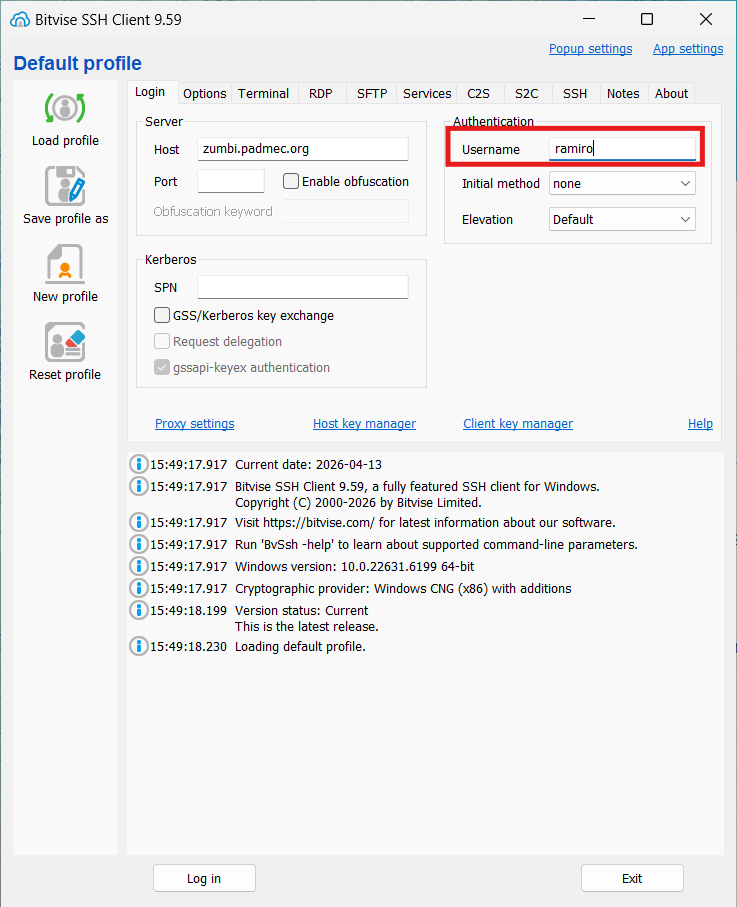Screen dimensions: 737x907
Task: Click info icon beside 'Bitvise SSH Client 9.59, a fully featured' entry
Action: pos(138,486)
